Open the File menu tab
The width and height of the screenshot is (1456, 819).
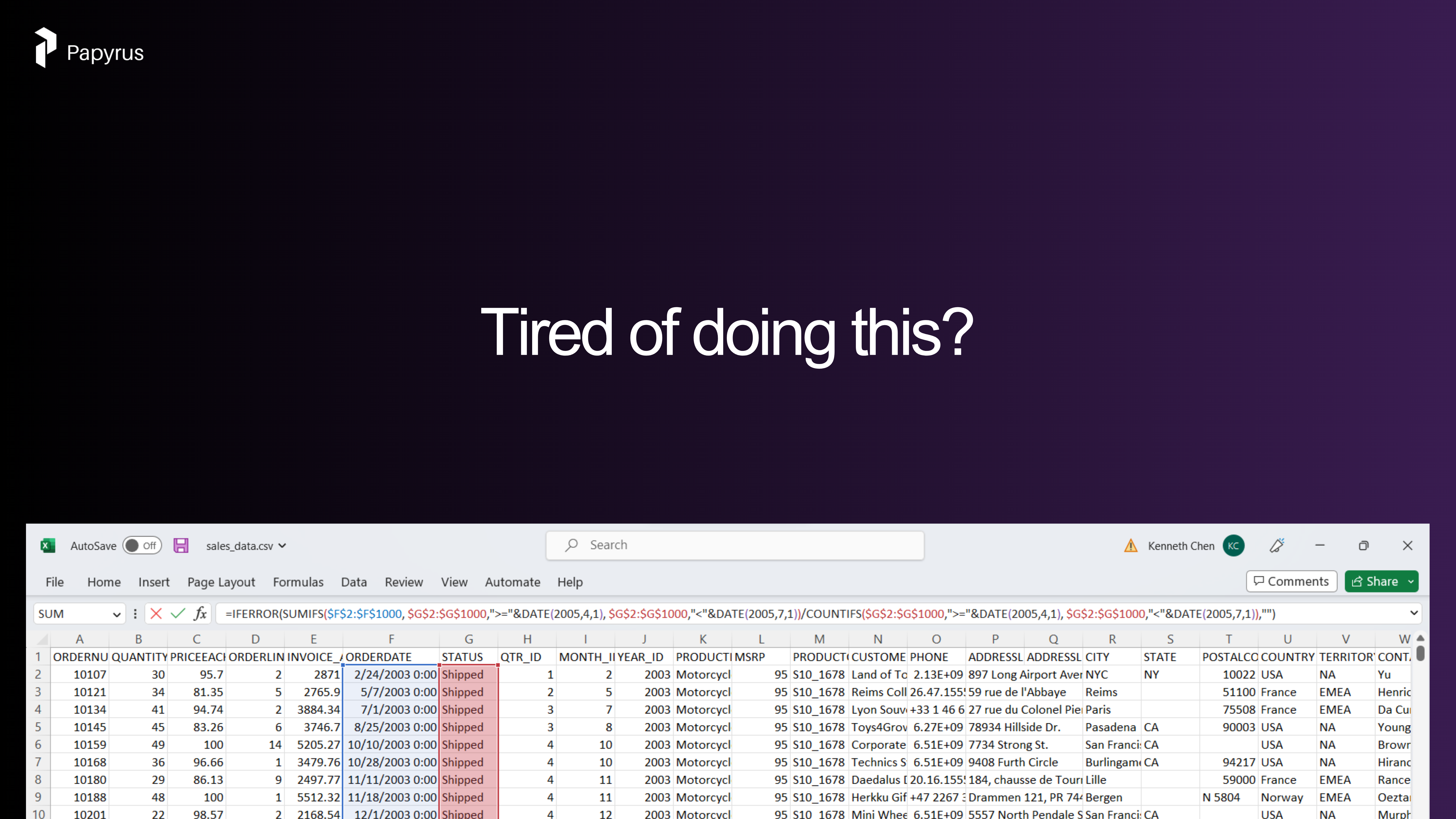point(55,582)
